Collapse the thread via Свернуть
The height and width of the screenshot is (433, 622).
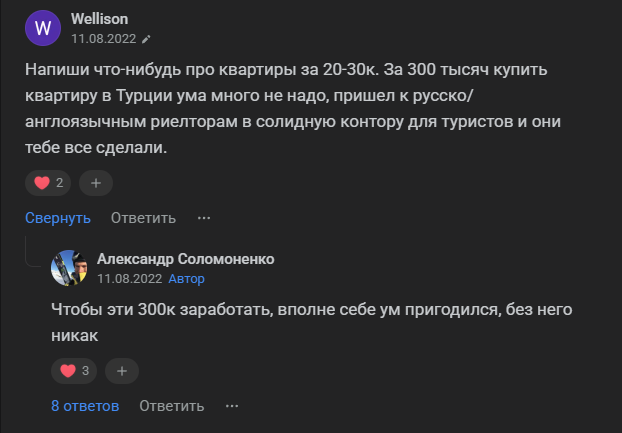click(x=58, y=217)
